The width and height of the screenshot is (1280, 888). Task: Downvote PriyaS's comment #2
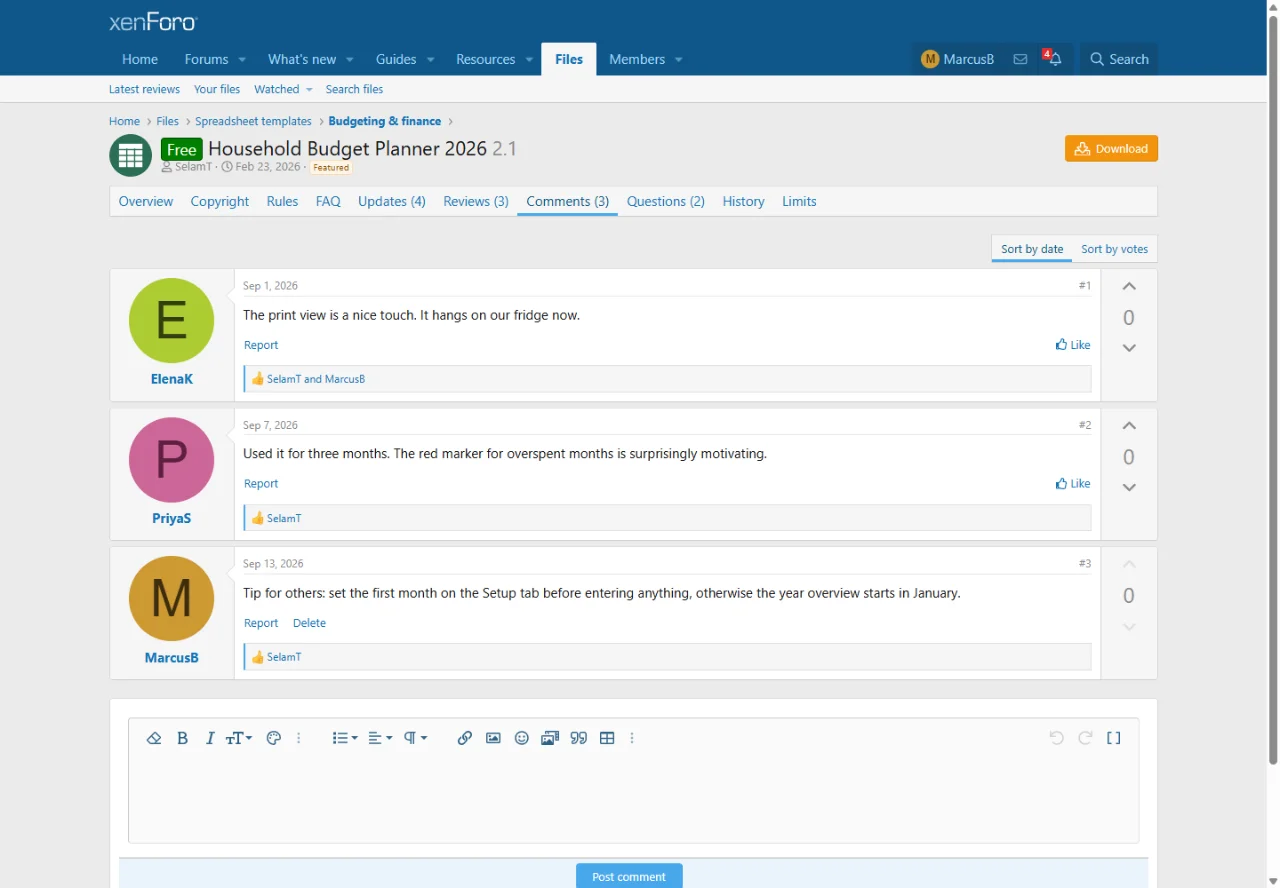tap(1129, 487)
